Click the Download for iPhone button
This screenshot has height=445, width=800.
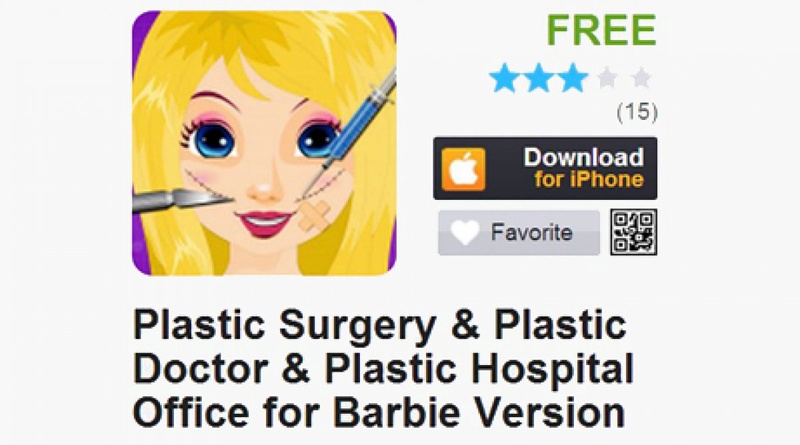click(x=545, y=168)
